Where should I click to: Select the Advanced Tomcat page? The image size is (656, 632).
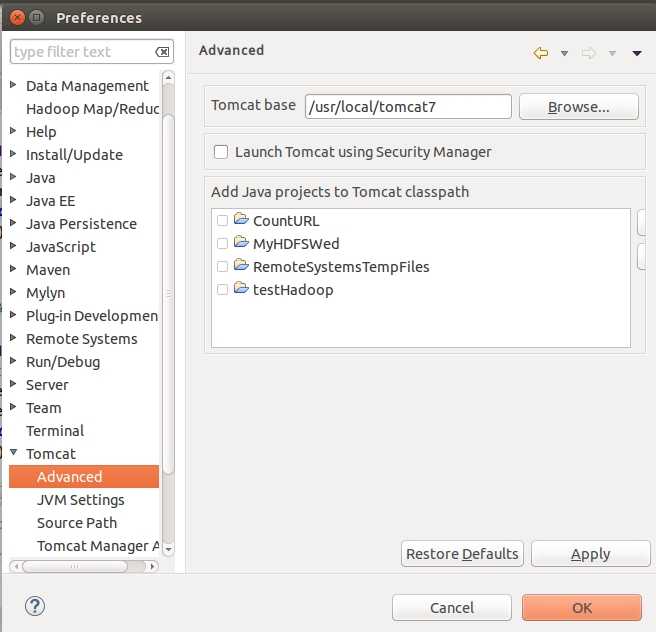click(84, 477)
